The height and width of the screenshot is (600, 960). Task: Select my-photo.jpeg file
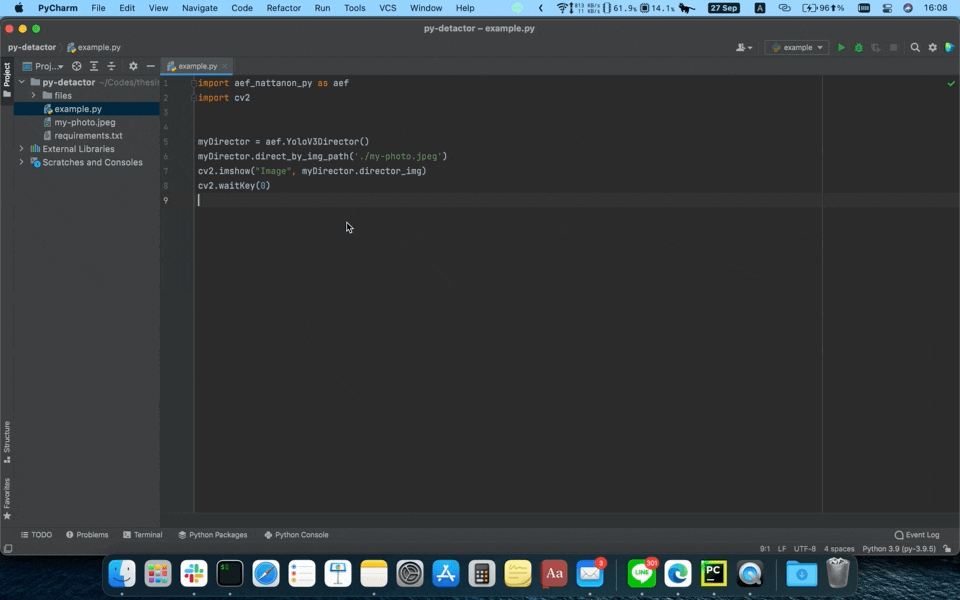tap(84, 122)
